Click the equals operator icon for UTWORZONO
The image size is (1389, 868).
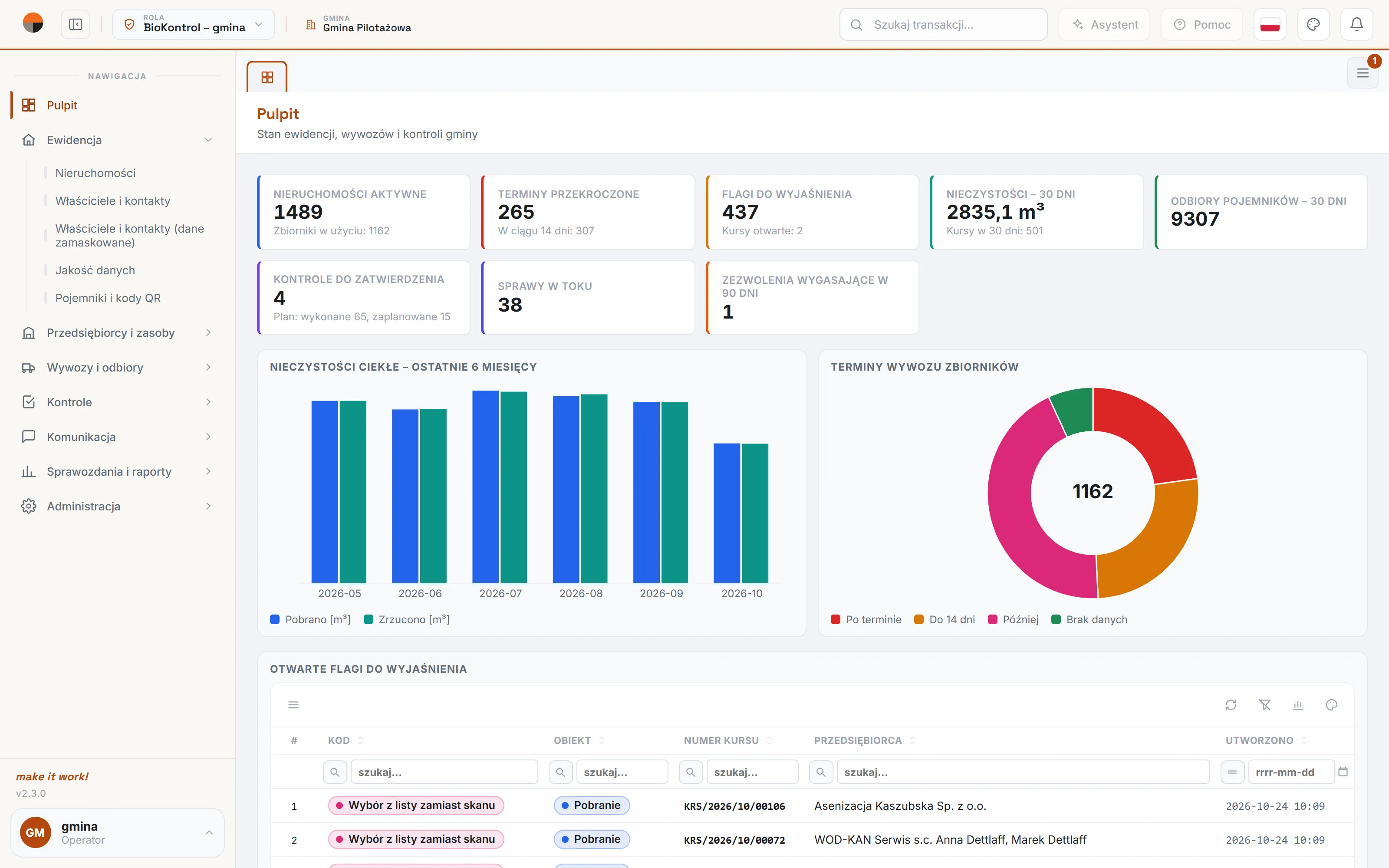(x=1232, y=772)
